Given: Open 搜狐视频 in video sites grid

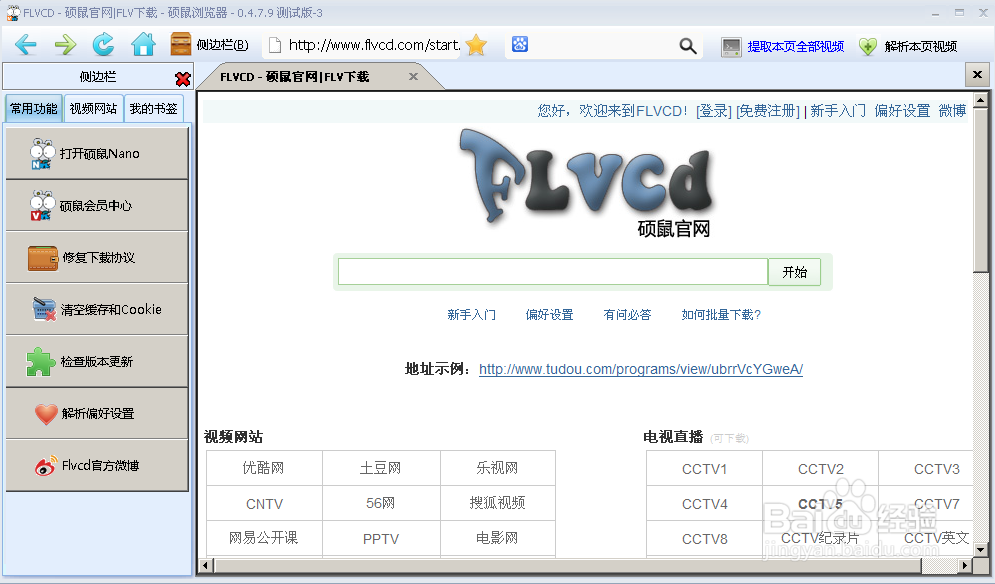Looking at the screenshot, I should pyautogui.click(x=498, y=503).
